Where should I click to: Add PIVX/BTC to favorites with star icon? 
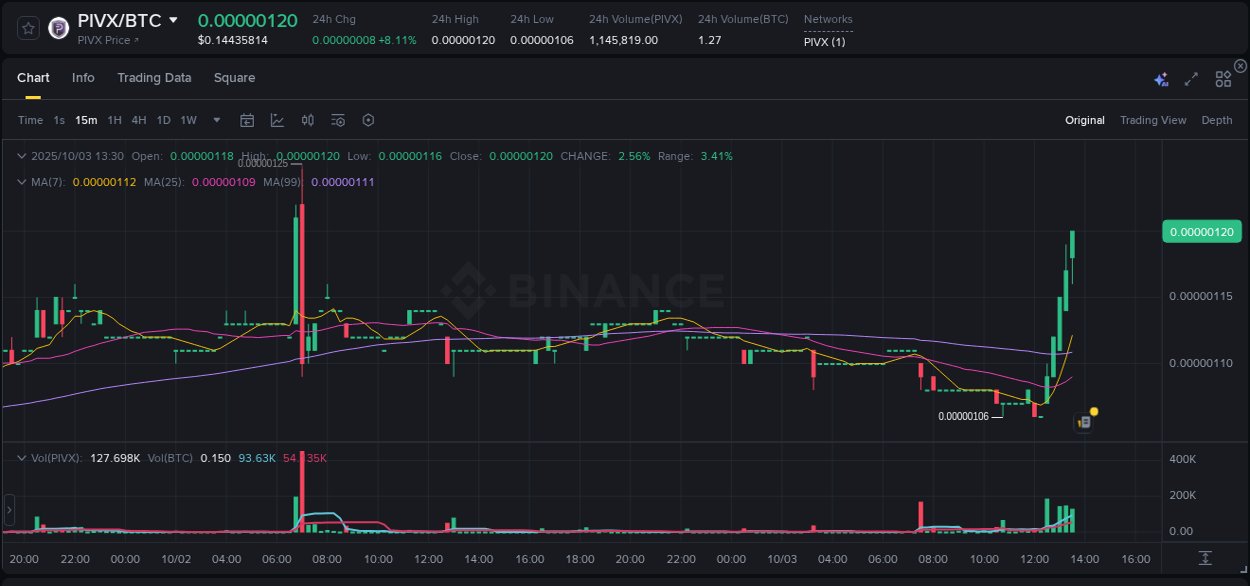(x=28, y=28)
